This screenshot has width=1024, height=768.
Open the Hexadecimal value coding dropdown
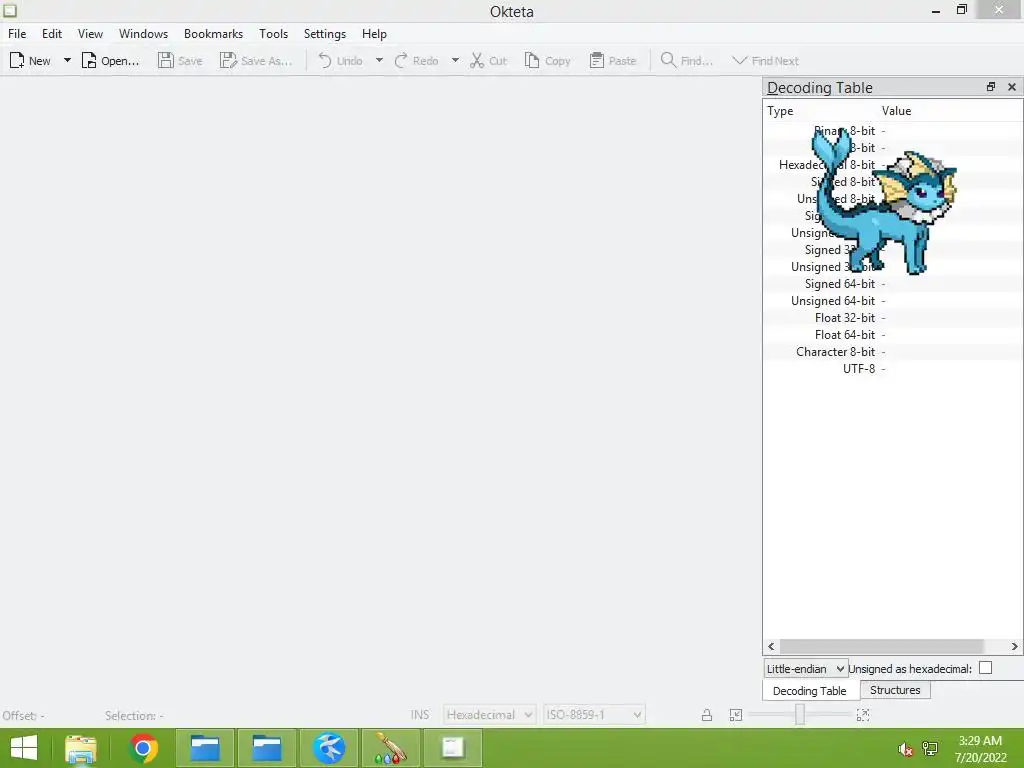point(490,715)
